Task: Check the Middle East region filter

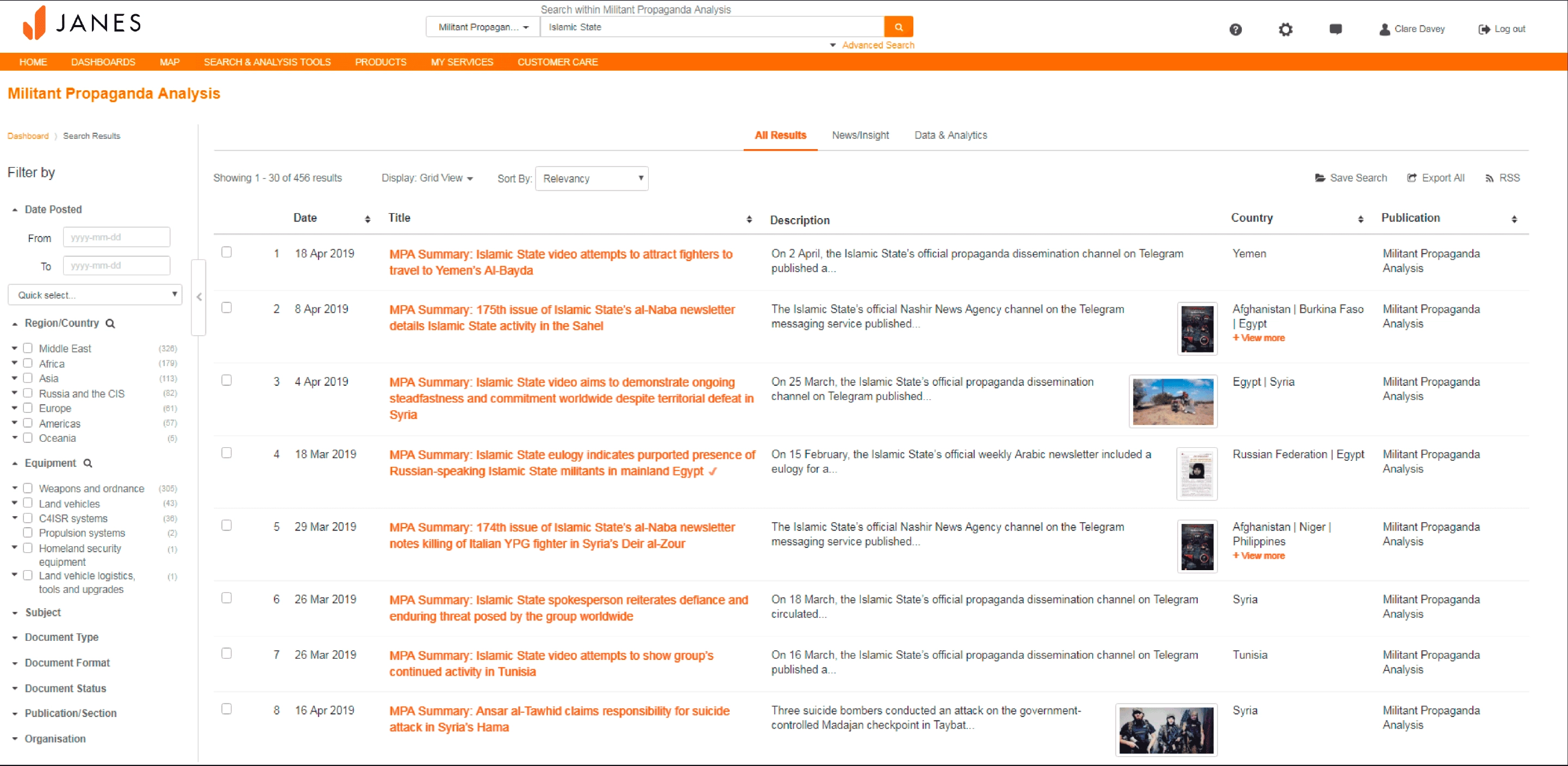Action: [x=27, y=348]
